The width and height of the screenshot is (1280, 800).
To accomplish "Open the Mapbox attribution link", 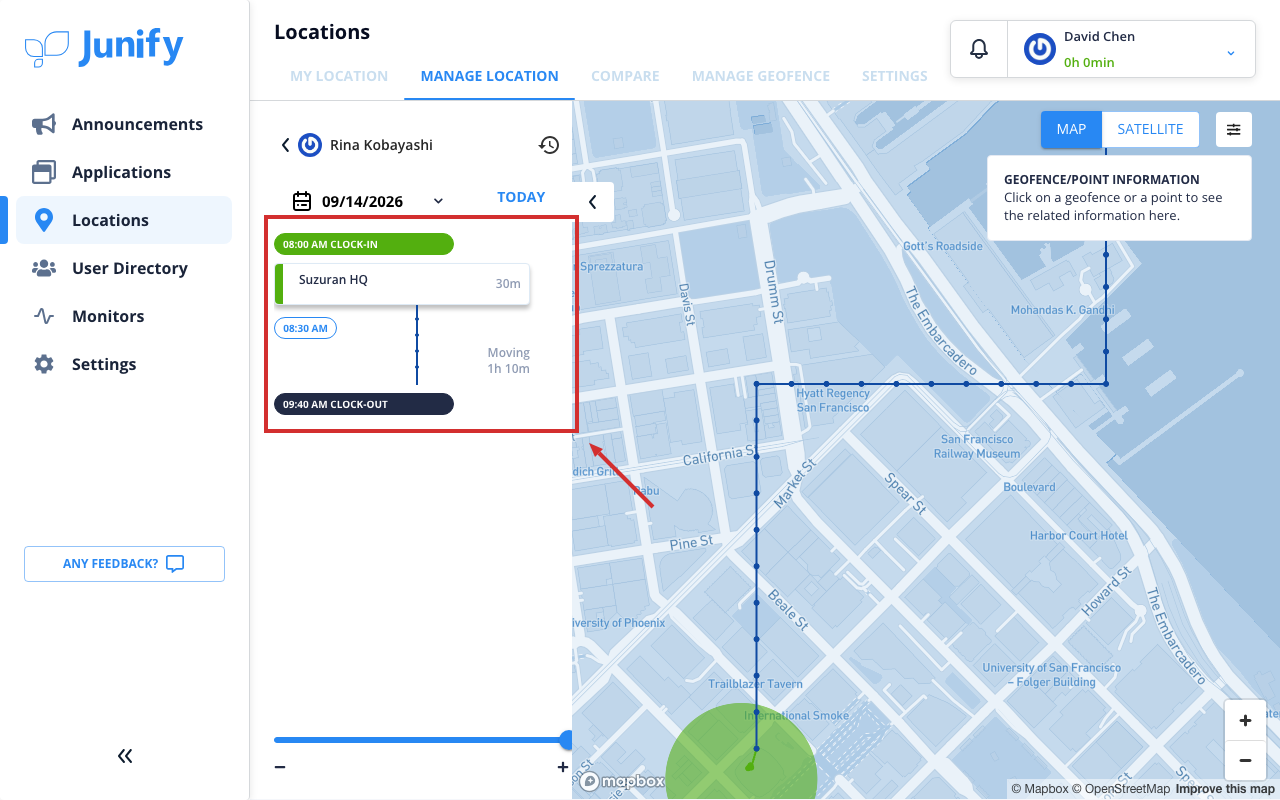I will (x=1040, y=789).
